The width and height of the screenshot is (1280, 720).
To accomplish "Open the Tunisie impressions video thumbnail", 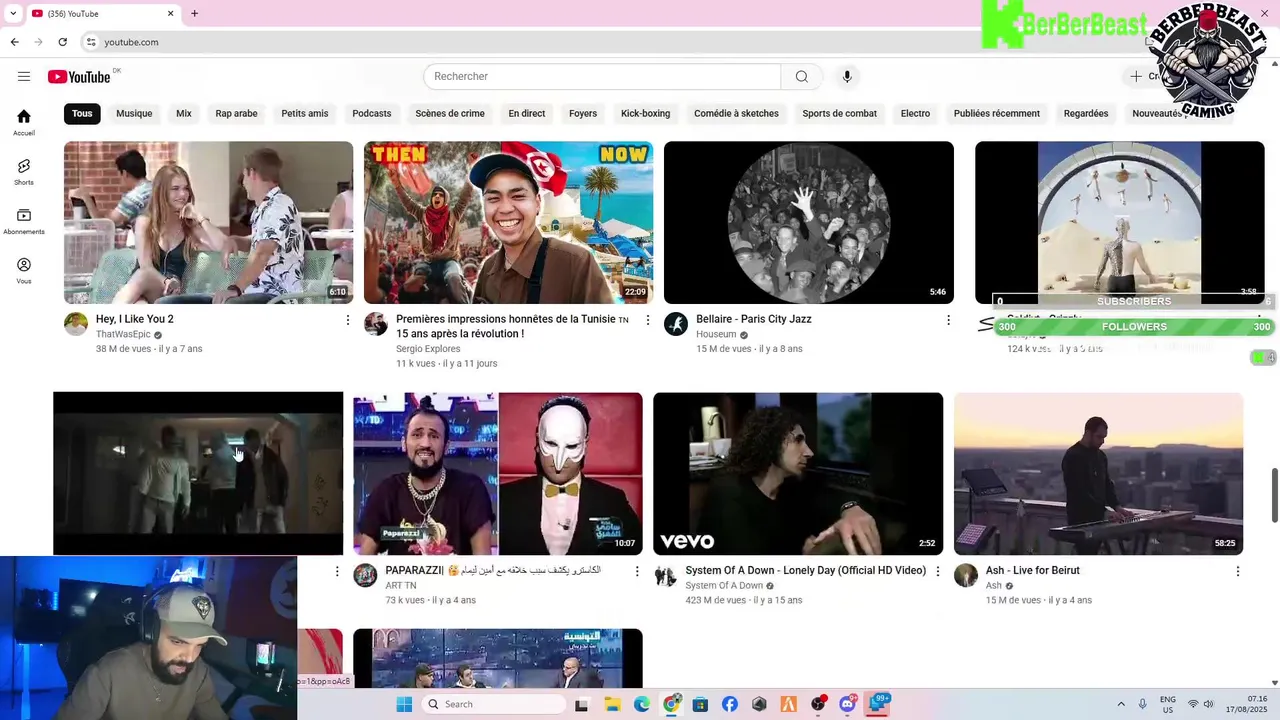I will 508,222.
